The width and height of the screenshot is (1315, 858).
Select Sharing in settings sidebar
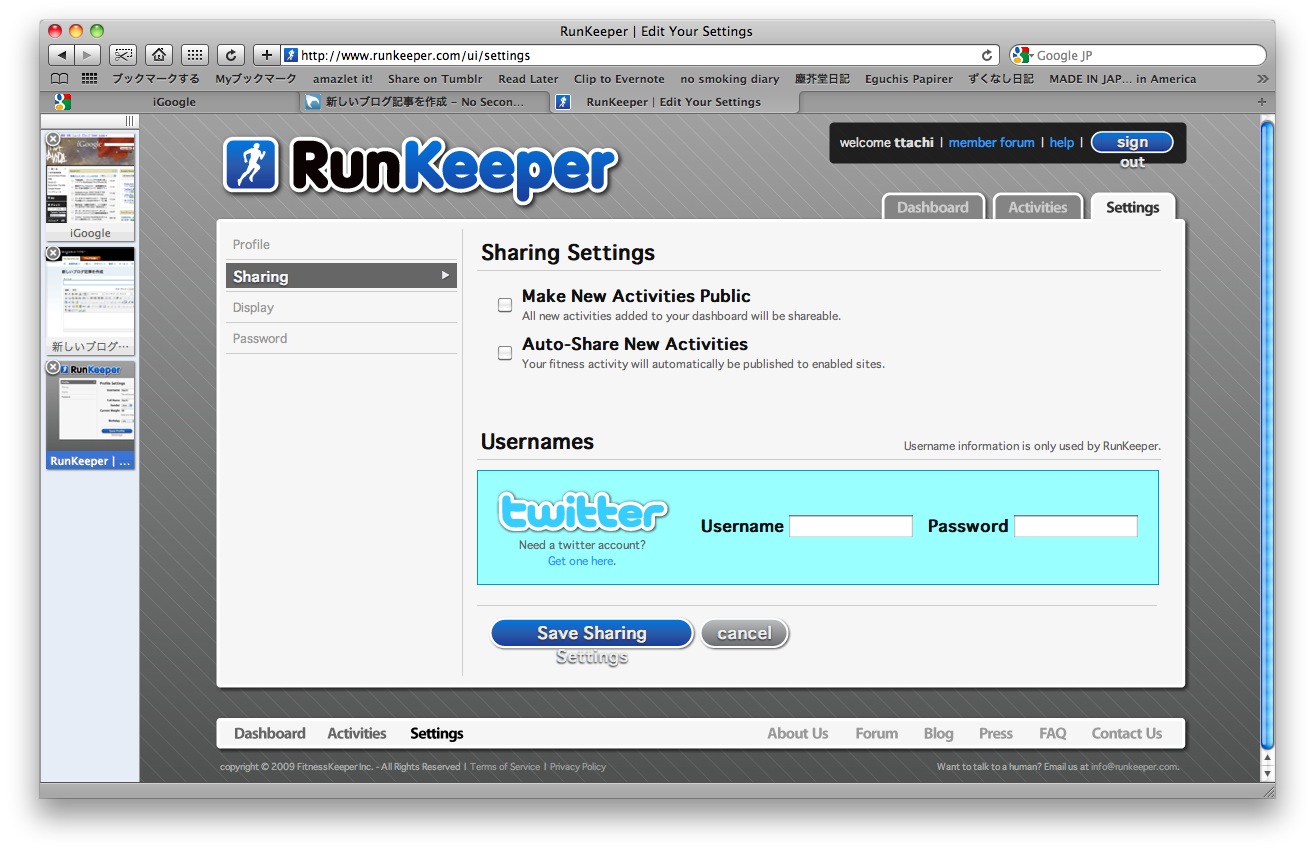tap(341, 276)
